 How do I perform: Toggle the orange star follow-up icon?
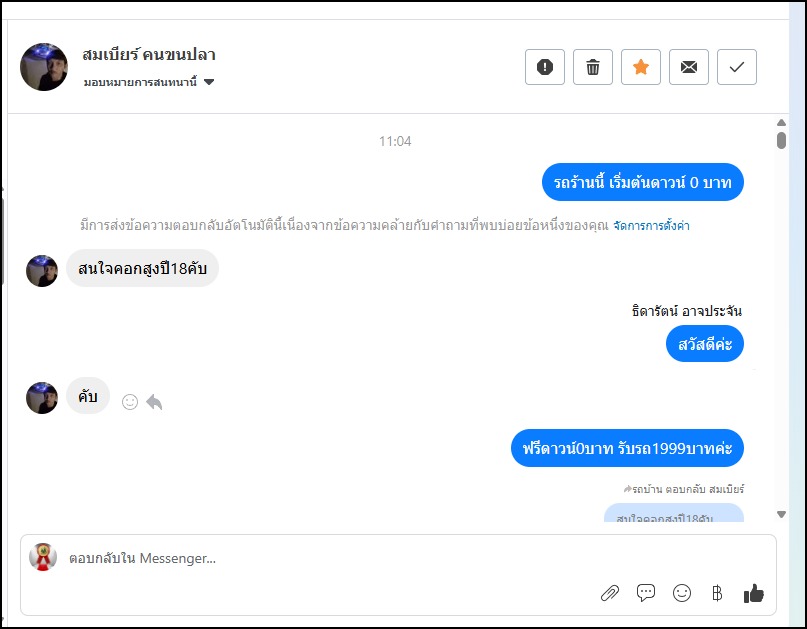point(641,67)
